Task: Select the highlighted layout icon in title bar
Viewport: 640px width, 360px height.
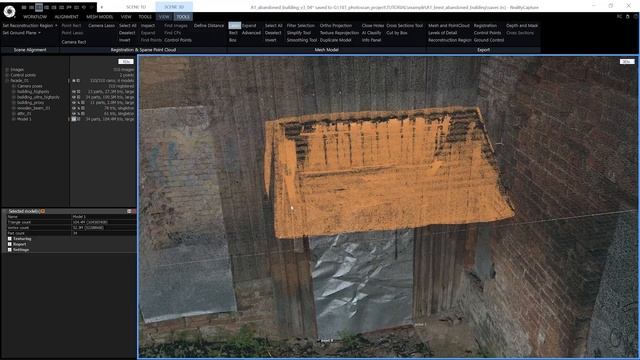Action: 39,7
